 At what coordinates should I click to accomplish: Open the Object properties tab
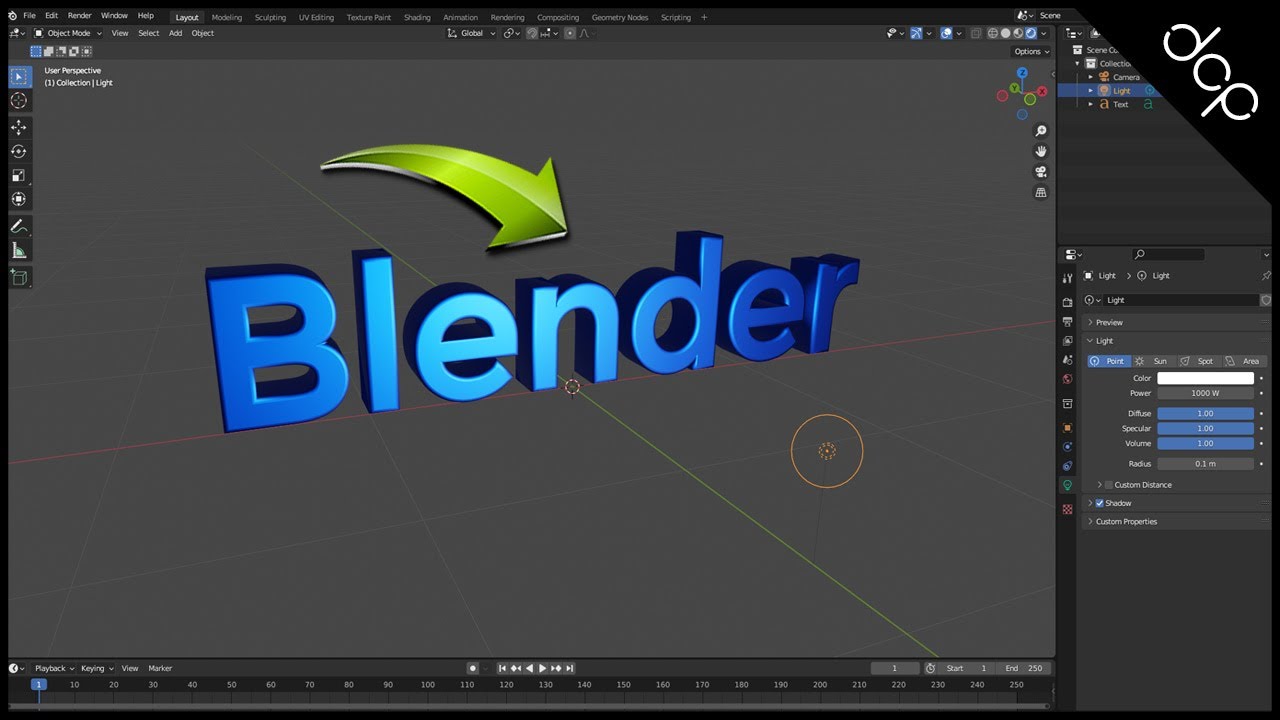pyautogui.click(x=1067, y=428)
